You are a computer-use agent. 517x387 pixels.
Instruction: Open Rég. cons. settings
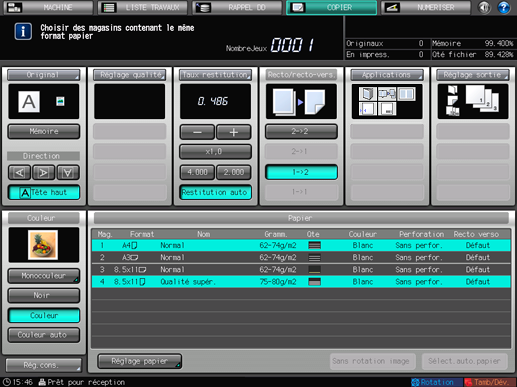coord(44,365)
